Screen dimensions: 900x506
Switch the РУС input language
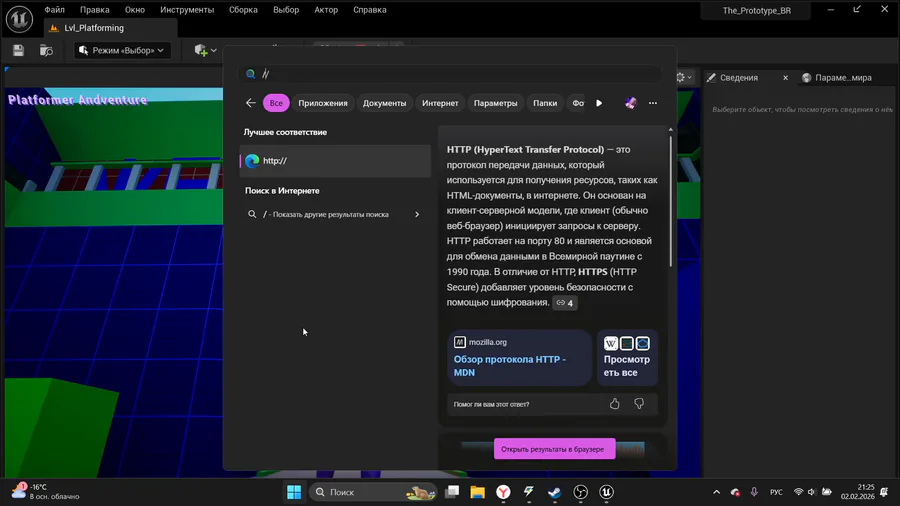(x=776, y=492)
